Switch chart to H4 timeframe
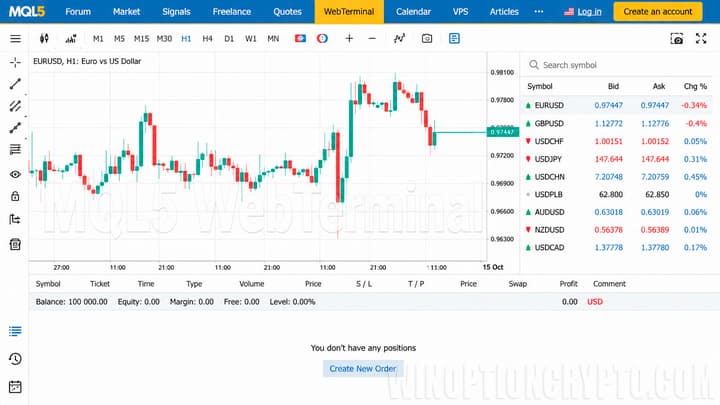720x405 pixels. pos(208,39)
